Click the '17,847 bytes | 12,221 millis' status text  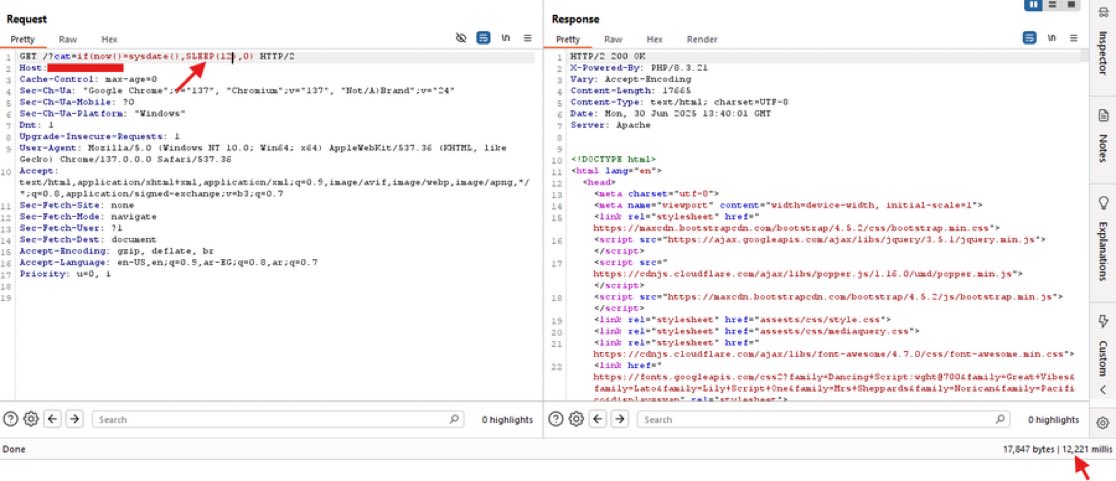tap(1057, 449)
